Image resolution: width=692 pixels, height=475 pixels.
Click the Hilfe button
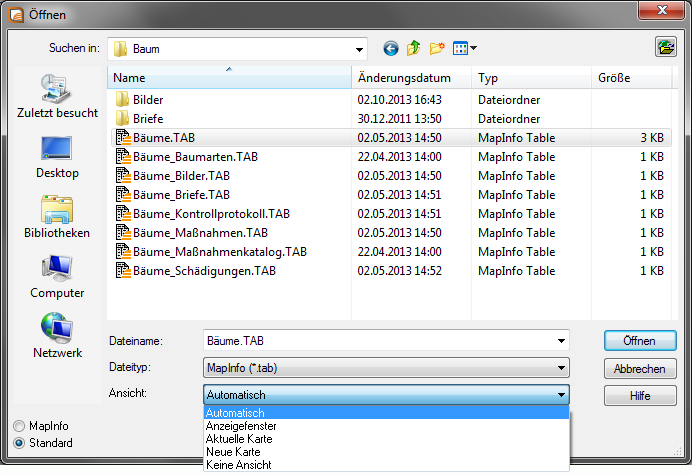pos(640,396)
